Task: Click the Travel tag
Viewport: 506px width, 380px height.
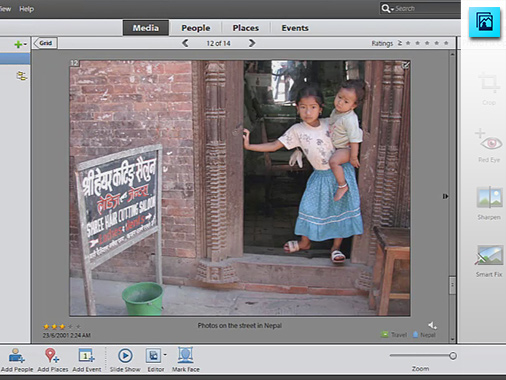Action: pyautogui.click(x=394, y=335)
